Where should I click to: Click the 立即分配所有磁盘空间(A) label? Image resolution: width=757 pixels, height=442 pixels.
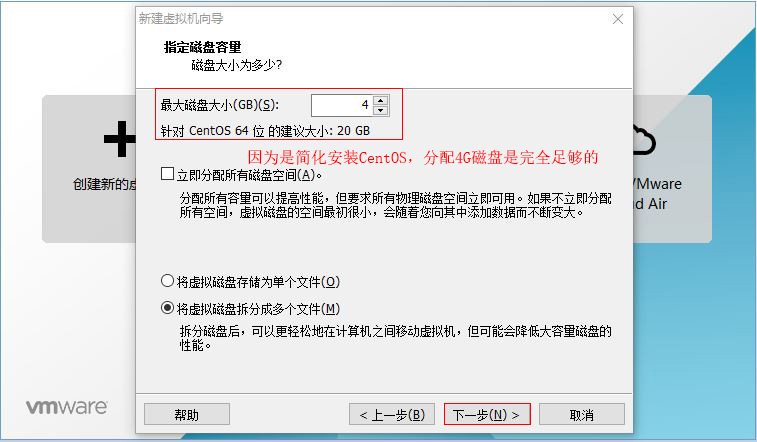249,175
